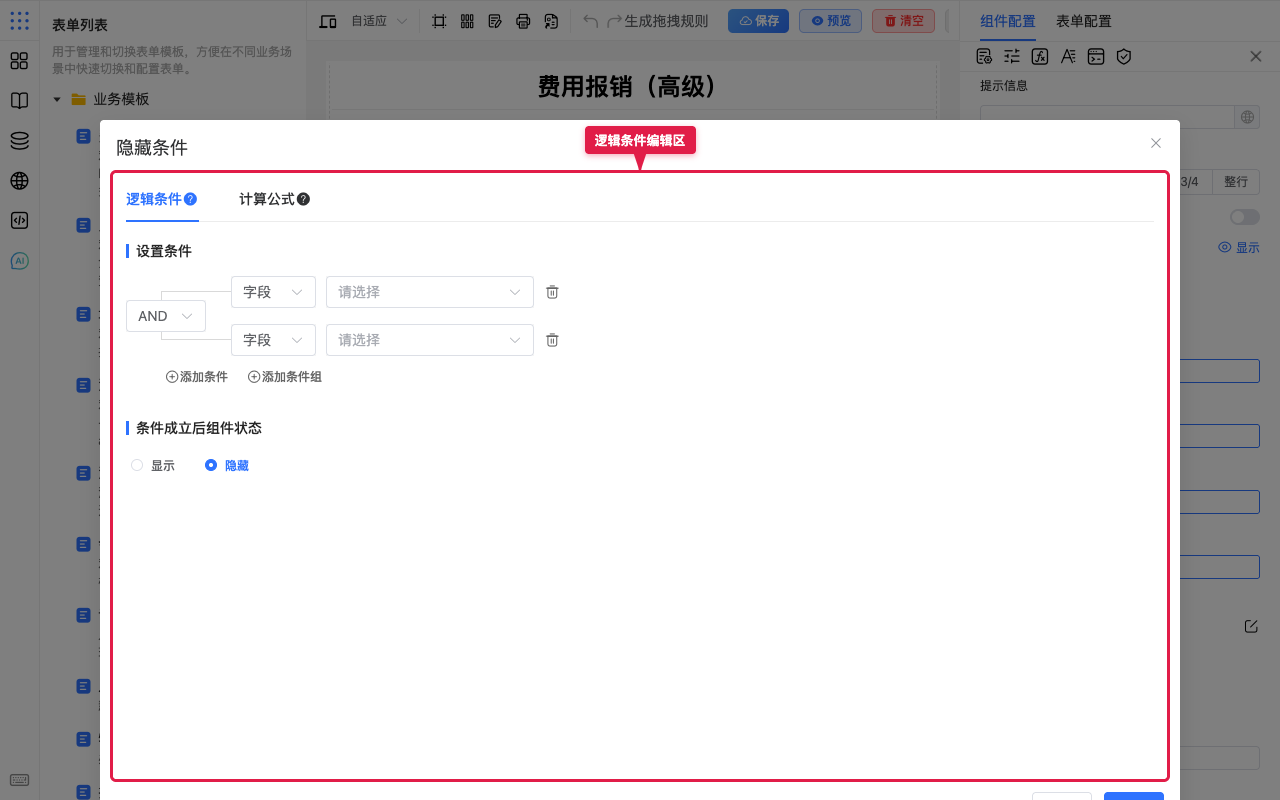
Task: Switch to the 组件配置 tab
Action: click(x=1008, y=21)
